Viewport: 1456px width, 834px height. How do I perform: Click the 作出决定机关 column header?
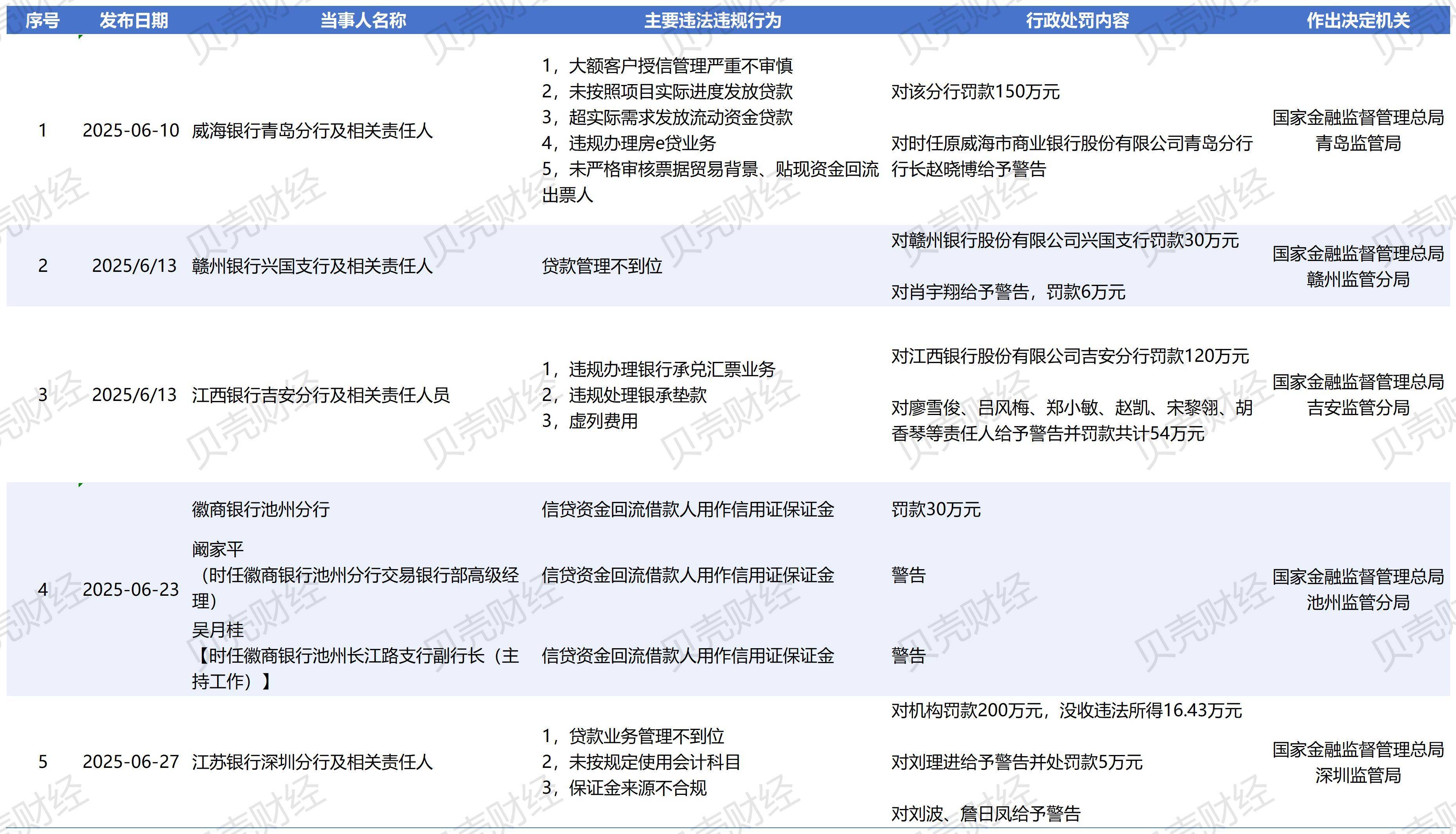coord(1358,21)
